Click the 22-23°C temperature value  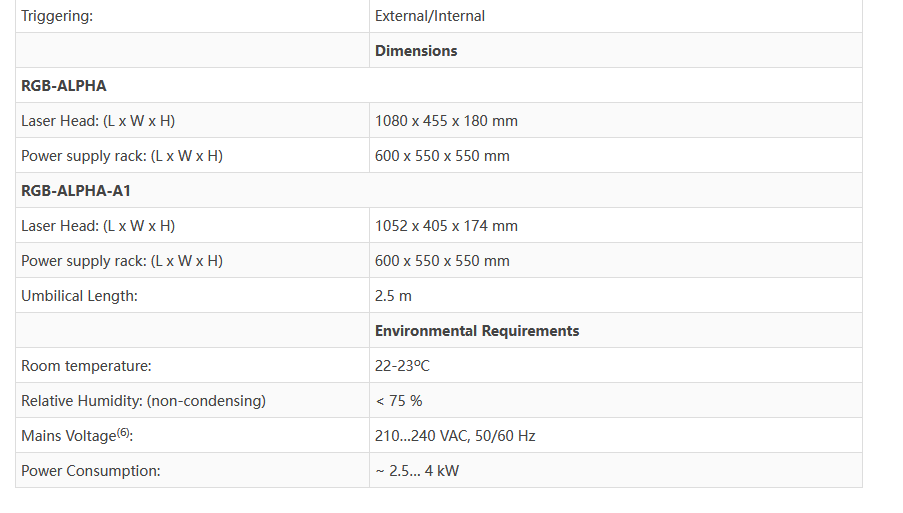coord(402,366)
